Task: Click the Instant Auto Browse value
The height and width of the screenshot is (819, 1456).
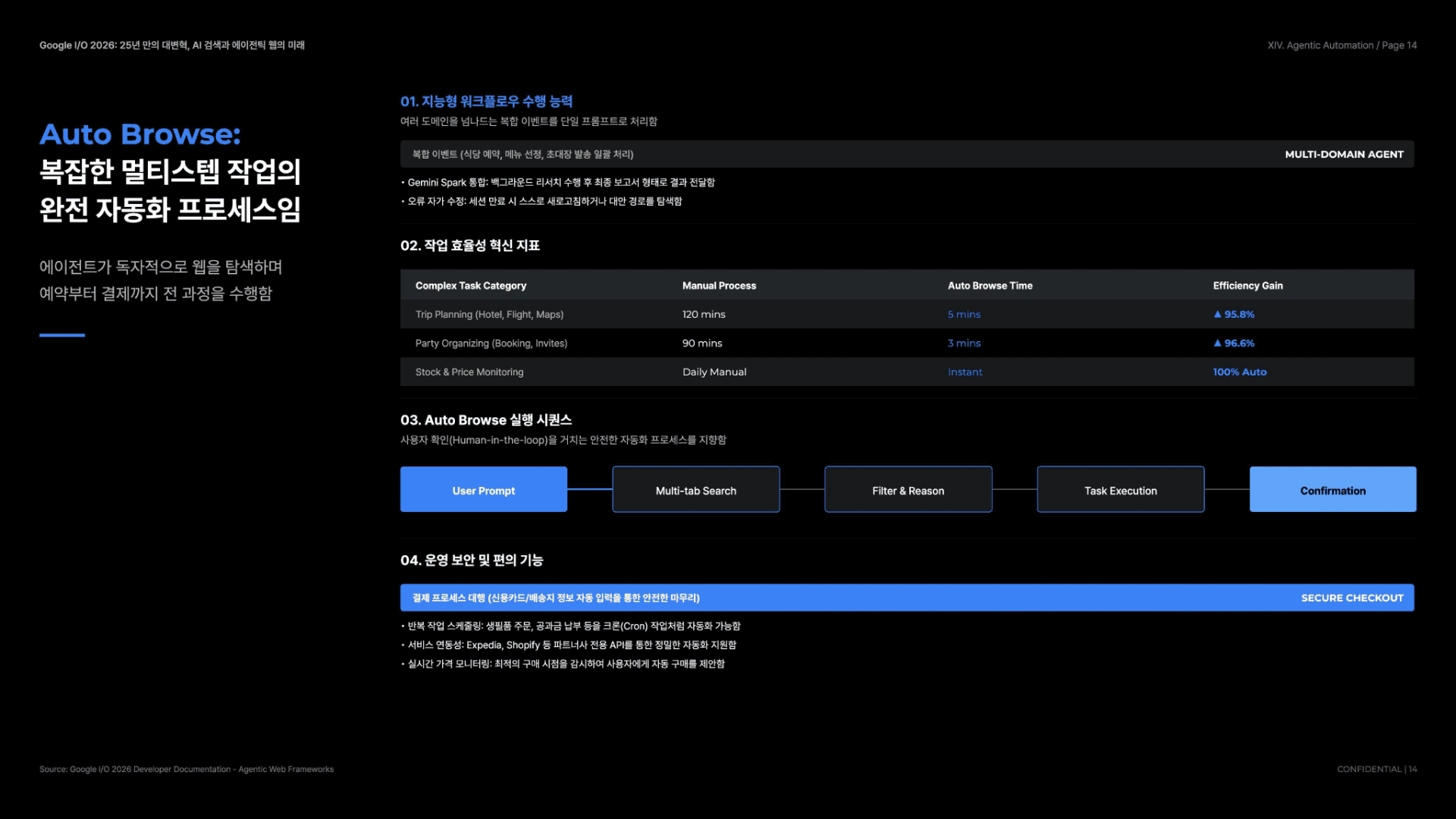Action: click(965, 372)
